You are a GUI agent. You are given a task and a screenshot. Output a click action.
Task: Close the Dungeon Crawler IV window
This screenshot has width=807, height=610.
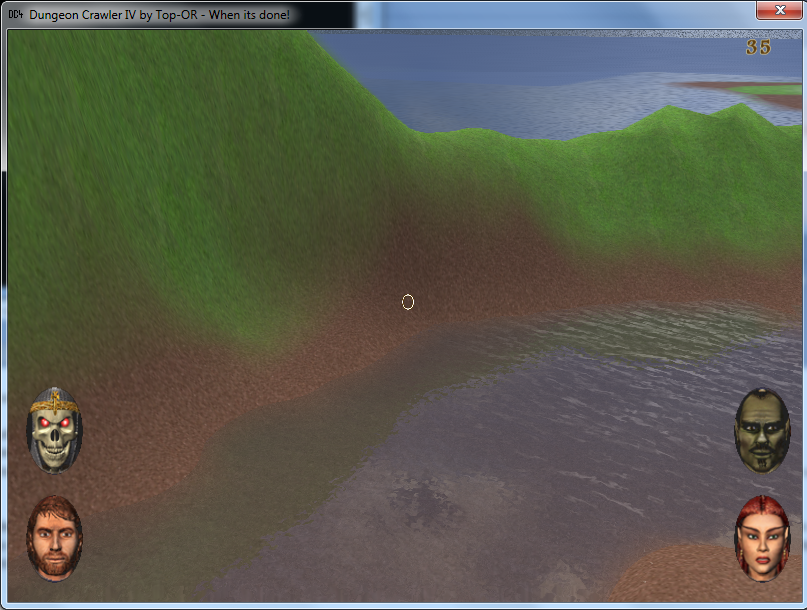[775, 10]
